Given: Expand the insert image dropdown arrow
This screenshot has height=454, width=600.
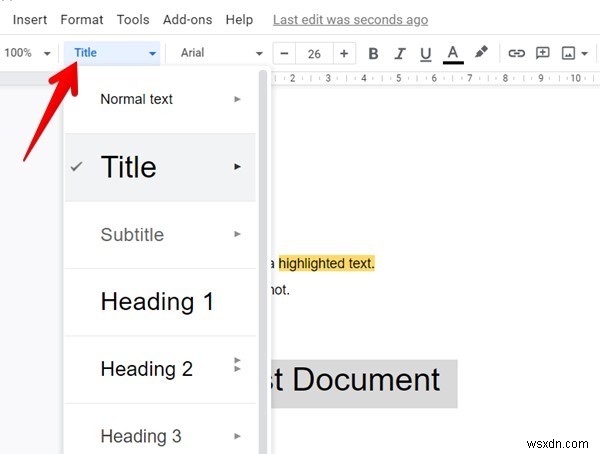Looking at the screenshot, I should point(584,53).
